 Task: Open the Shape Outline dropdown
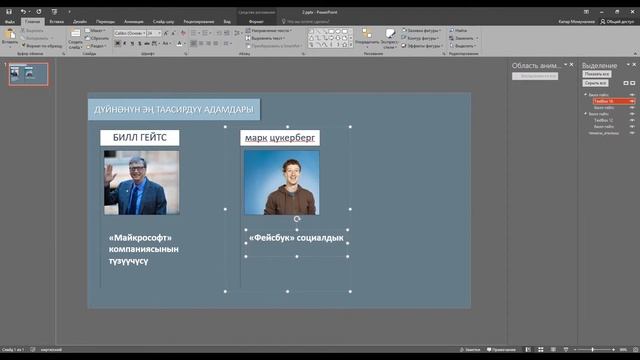pos(420,38)
